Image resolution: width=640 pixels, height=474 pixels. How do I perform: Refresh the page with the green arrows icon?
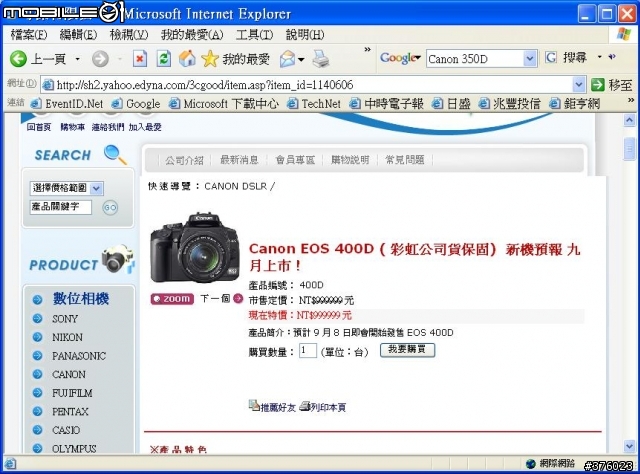[164, 59]
